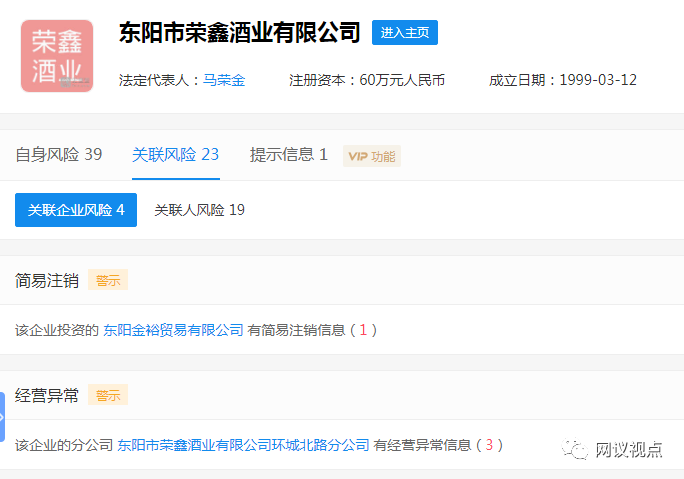Open legal representative 马荣金 link
The image size is (684, 479).
coord(224,80)
